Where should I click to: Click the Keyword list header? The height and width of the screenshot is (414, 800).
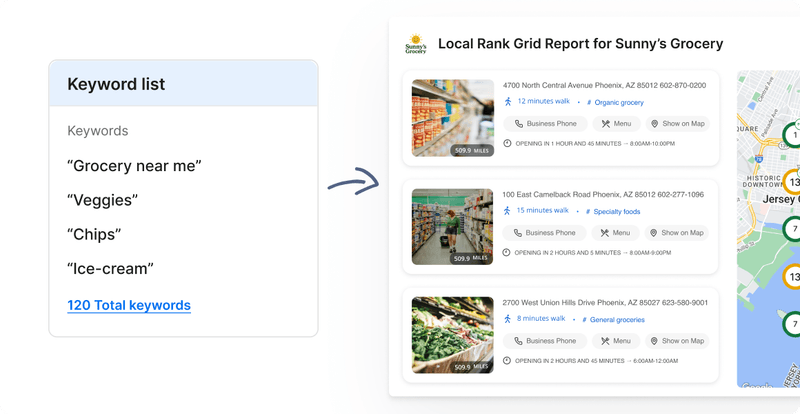coord(183,84)
